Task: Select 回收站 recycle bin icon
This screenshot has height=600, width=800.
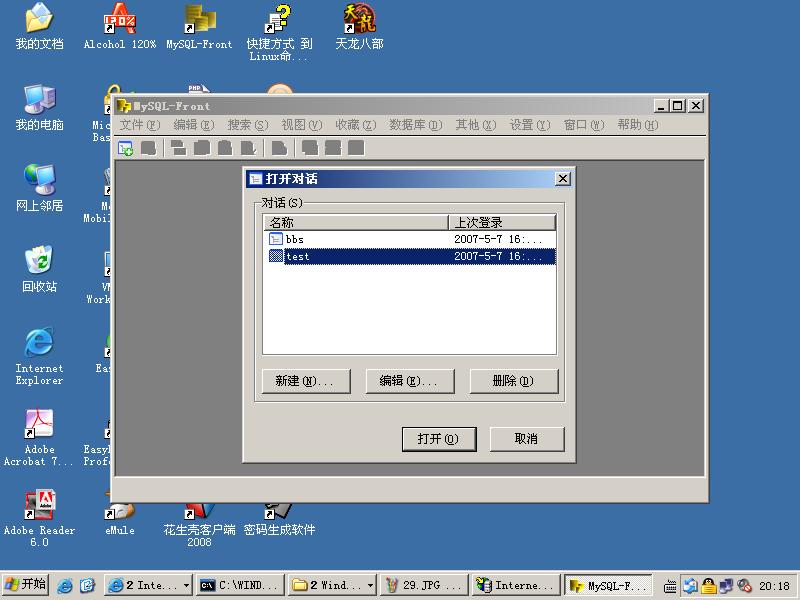Action: [39, 269]
